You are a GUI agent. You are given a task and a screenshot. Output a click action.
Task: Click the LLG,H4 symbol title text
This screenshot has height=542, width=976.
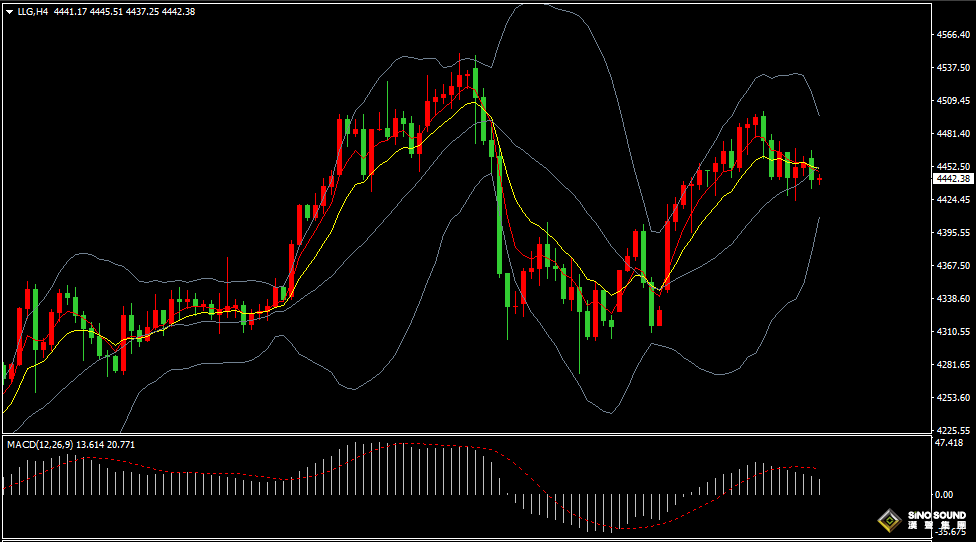[x=32, y=12]
